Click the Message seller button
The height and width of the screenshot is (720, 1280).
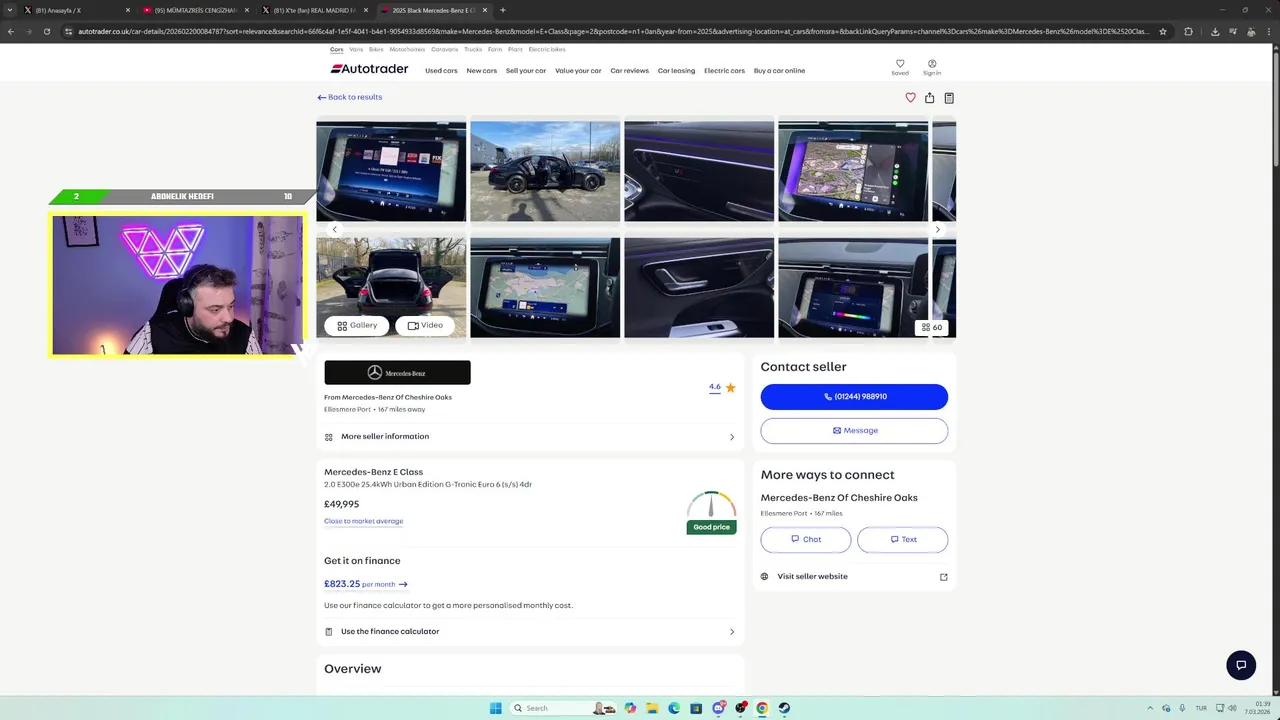tap(854, 431)
